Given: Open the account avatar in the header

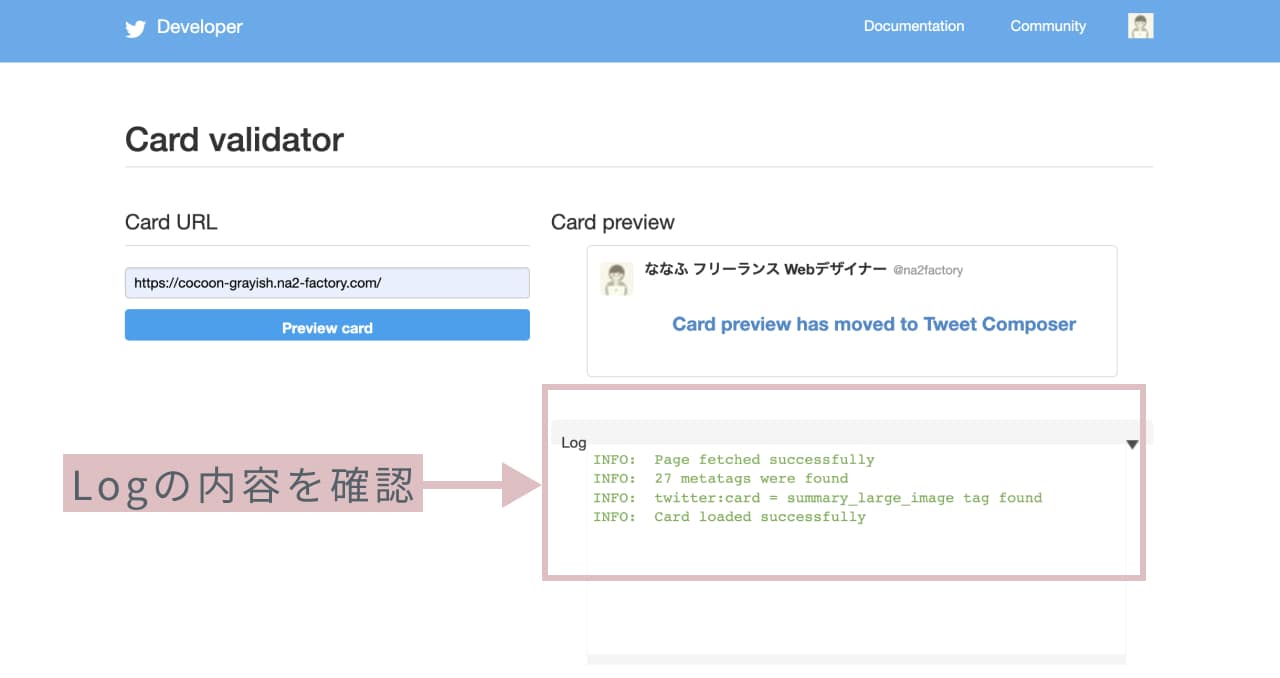Looking at the screenshot, I should click(1141, 26).
